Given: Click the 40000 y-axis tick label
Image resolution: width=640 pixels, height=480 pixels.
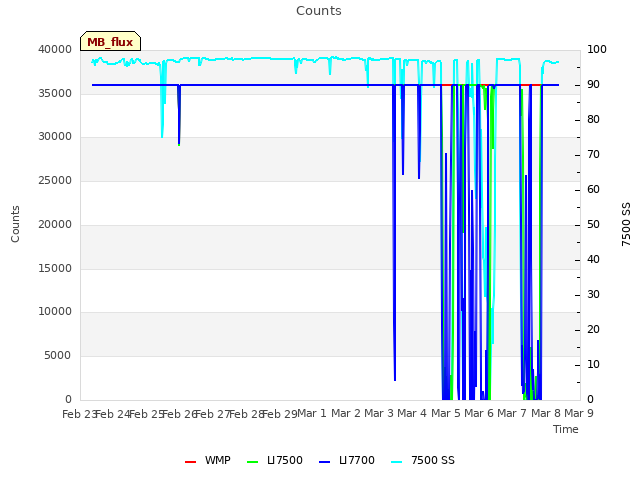Looking at the screenshot, I should click(55, 49).
